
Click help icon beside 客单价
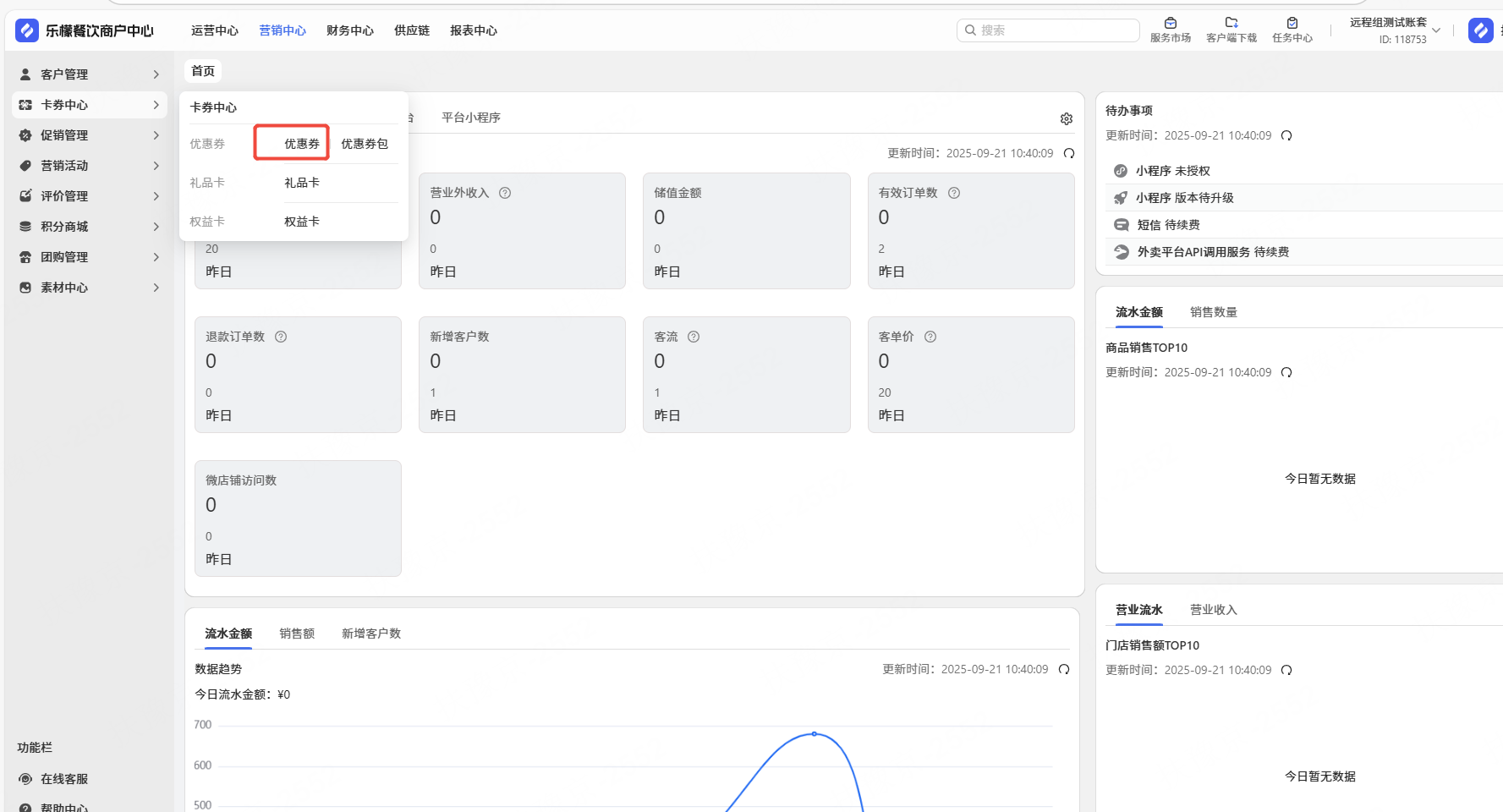[x=930, y=337]
